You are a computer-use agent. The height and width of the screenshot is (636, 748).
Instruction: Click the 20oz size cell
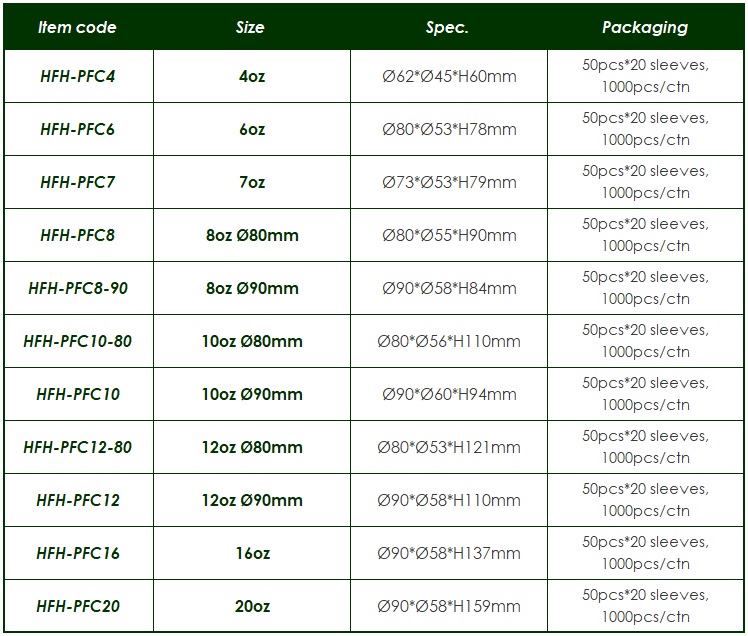[x=251, y=606]
